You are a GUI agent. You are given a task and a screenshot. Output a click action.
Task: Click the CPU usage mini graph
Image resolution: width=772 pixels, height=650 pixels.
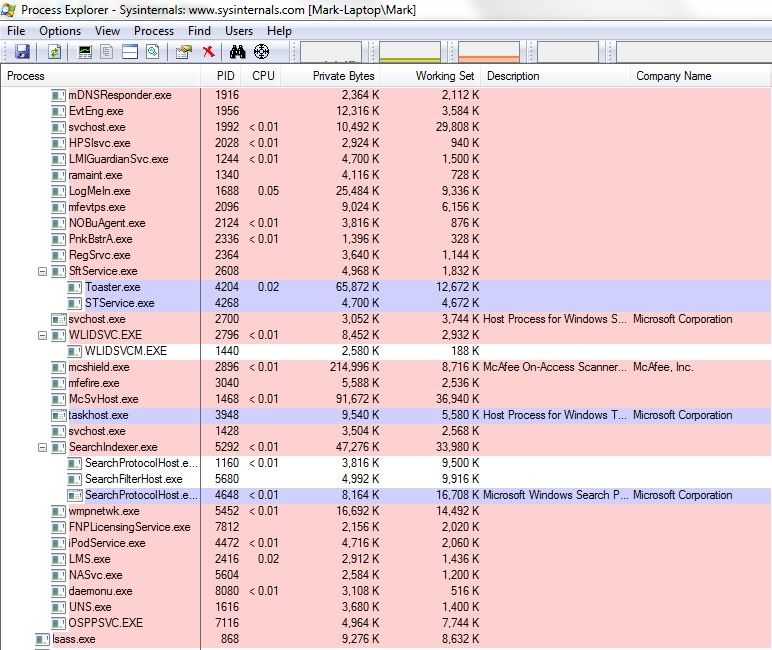pyautogui.click(x=331, y=52)
